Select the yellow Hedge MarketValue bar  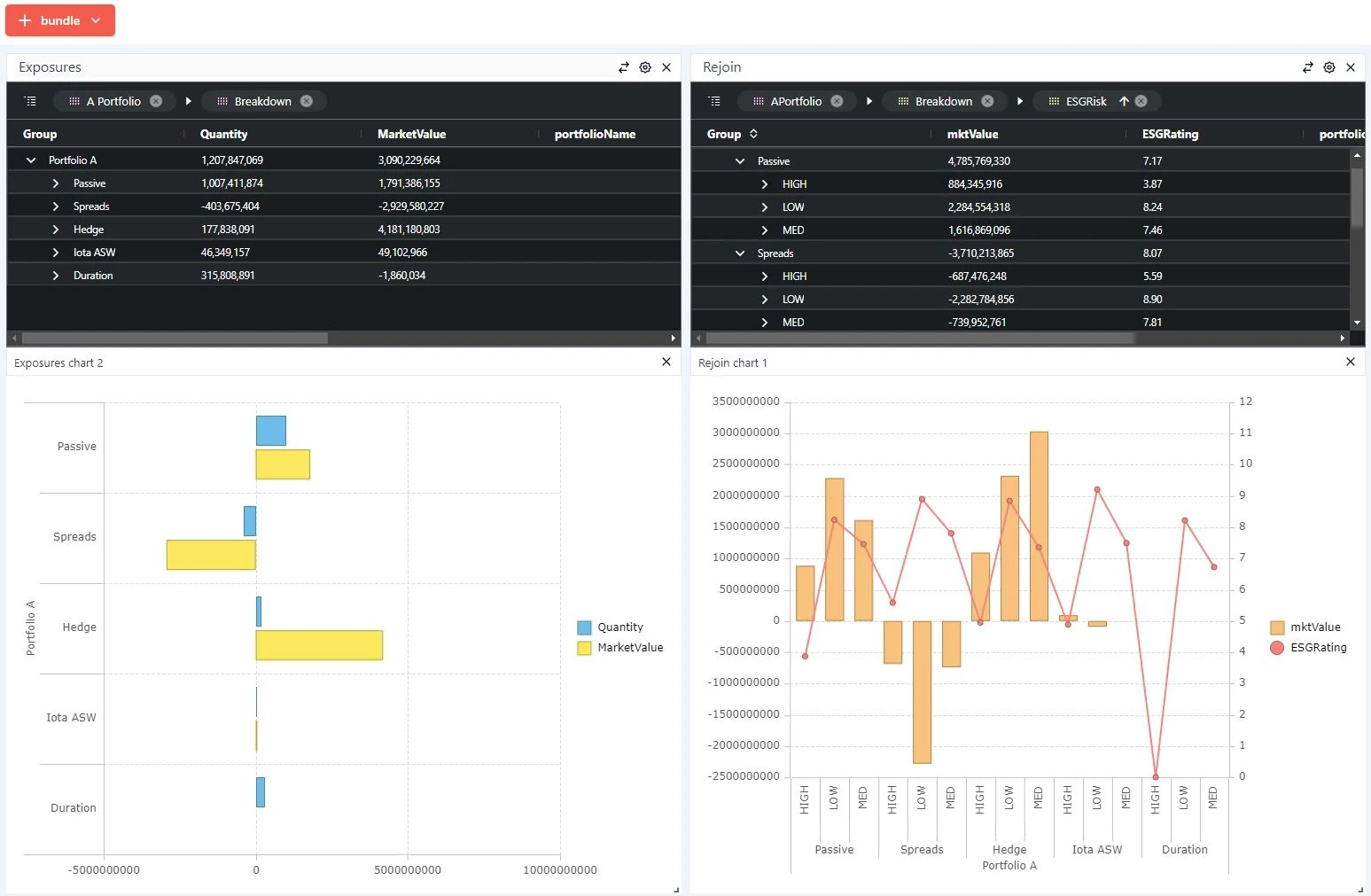tap(319, 645)
